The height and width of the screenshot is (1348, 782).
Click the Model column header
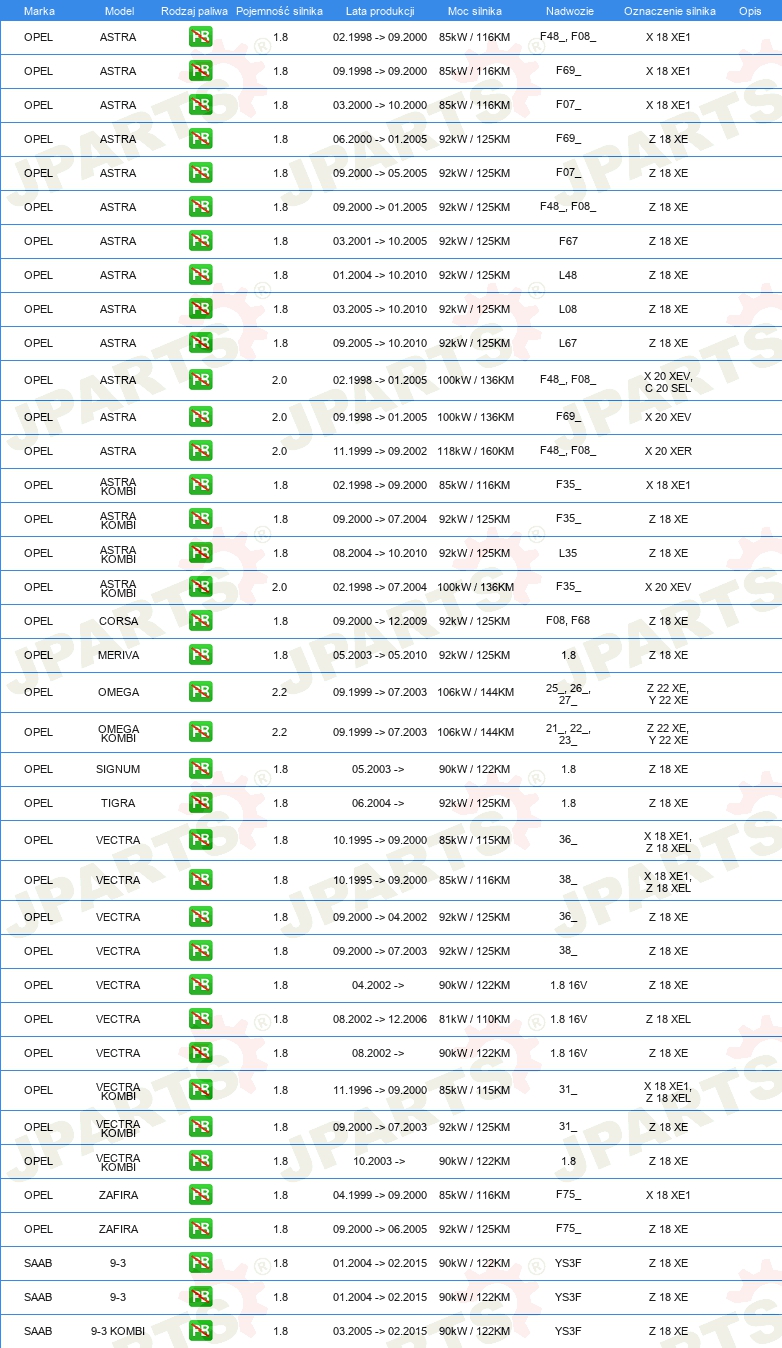point(119,11)
